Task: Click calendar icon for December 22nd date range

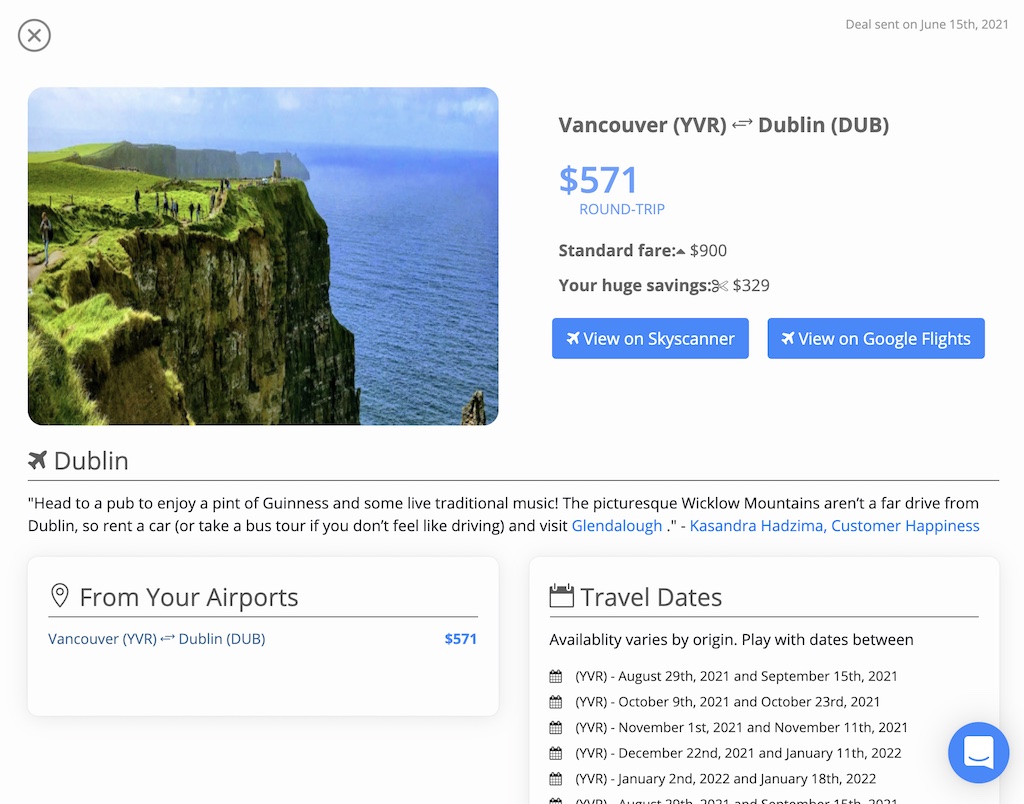Action: [x=556, y=753]
